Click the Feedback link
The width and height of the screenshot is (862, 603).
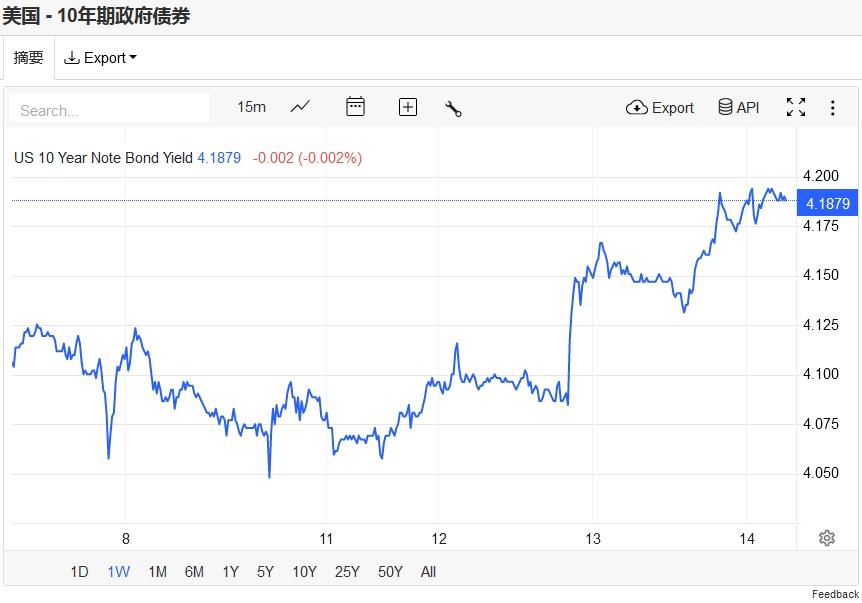click(835, 594)
